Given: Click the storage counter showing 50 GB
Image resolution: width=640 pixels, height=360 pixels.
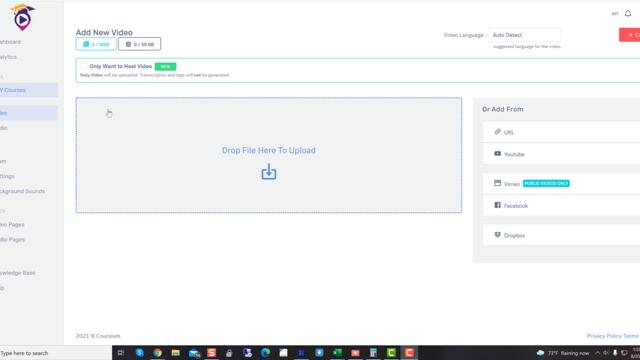Looking at the screenshot, I should click(x=140, y=44).
